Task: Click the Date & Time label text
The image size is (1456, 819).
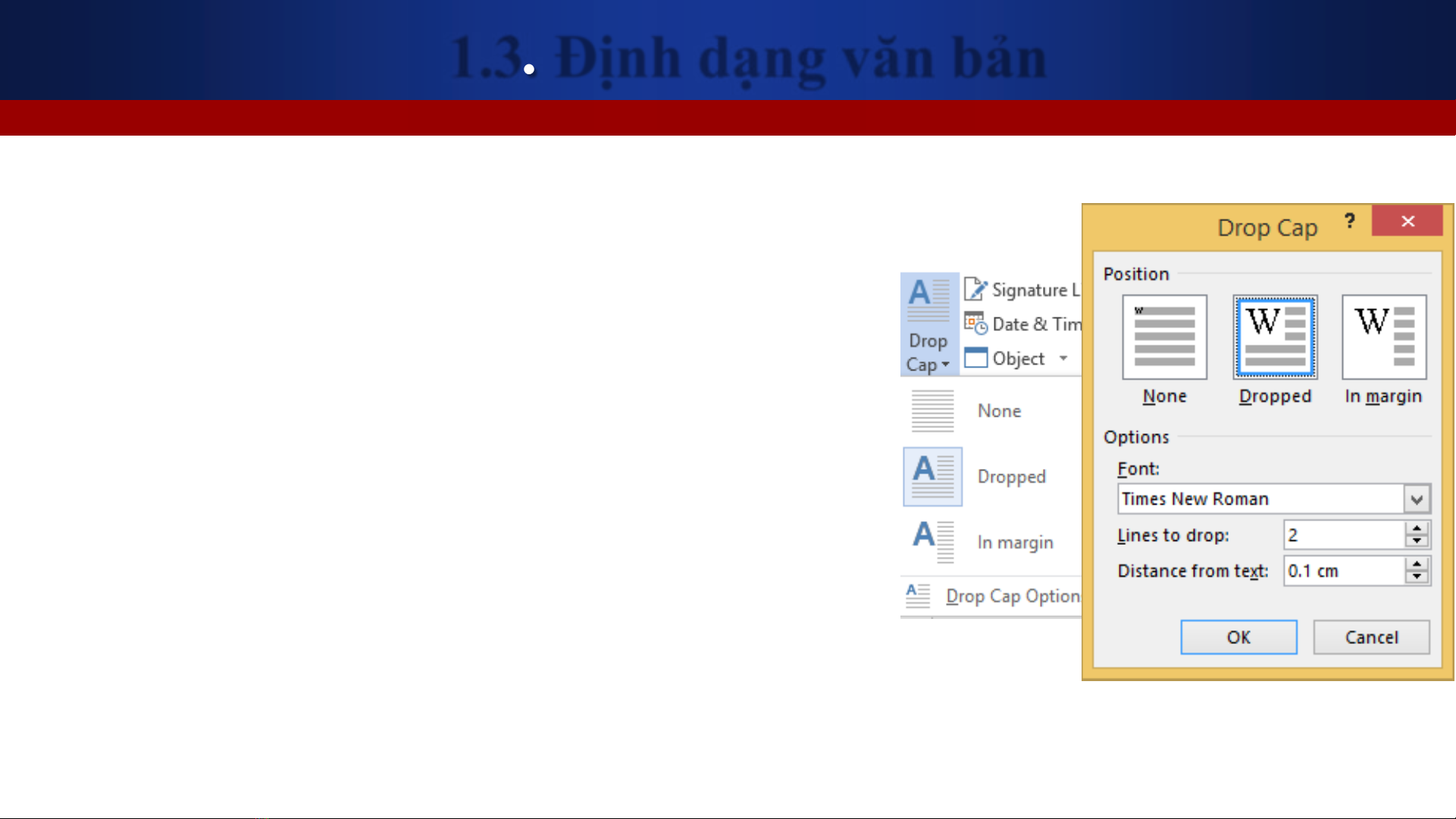Action: point(1037,324)
